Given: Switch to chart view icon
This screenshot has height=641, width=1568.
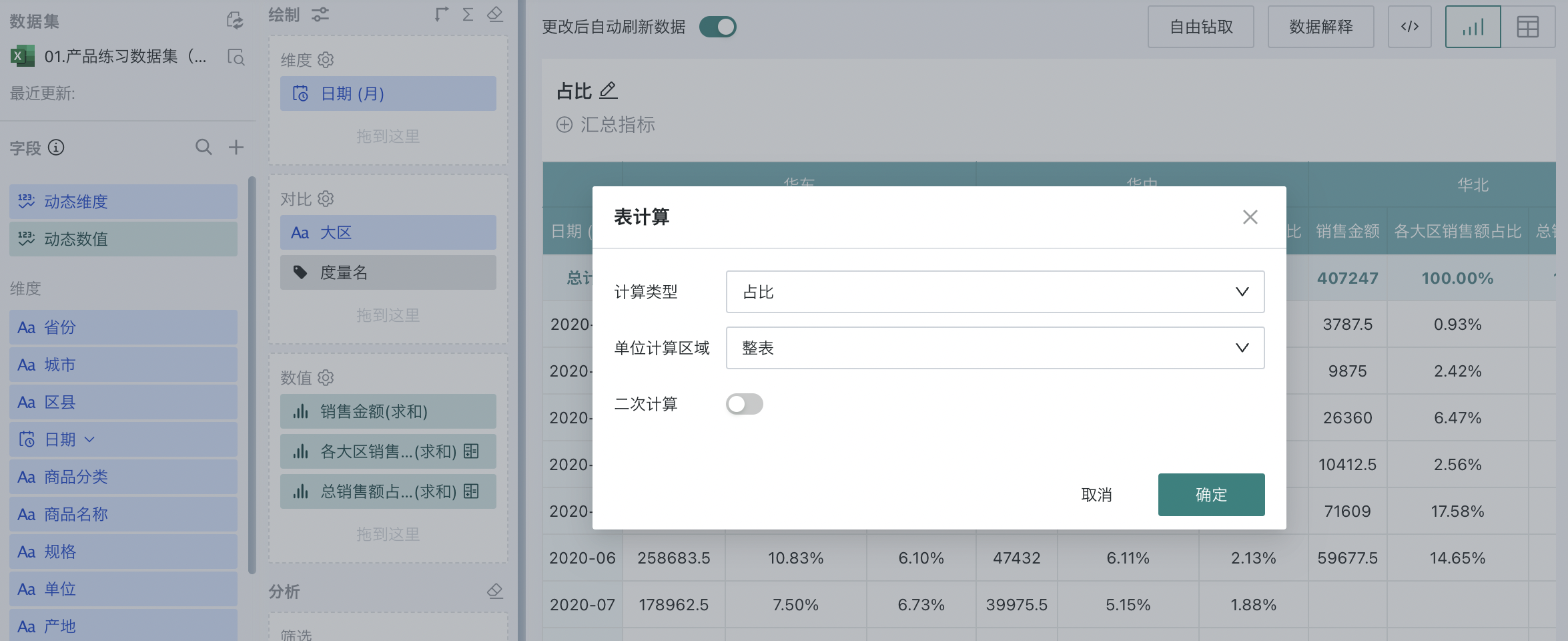Looking at the screenshot, I should [x=1473, y=27].
